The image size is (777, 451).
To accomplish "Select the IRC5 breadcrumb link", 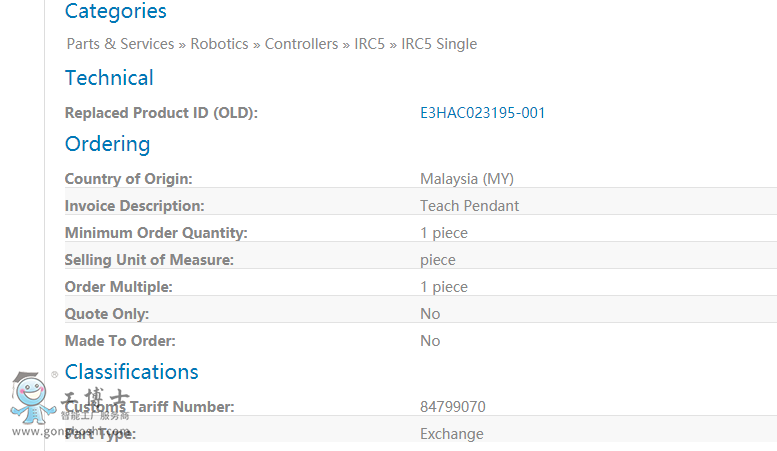I will [370, 44].
